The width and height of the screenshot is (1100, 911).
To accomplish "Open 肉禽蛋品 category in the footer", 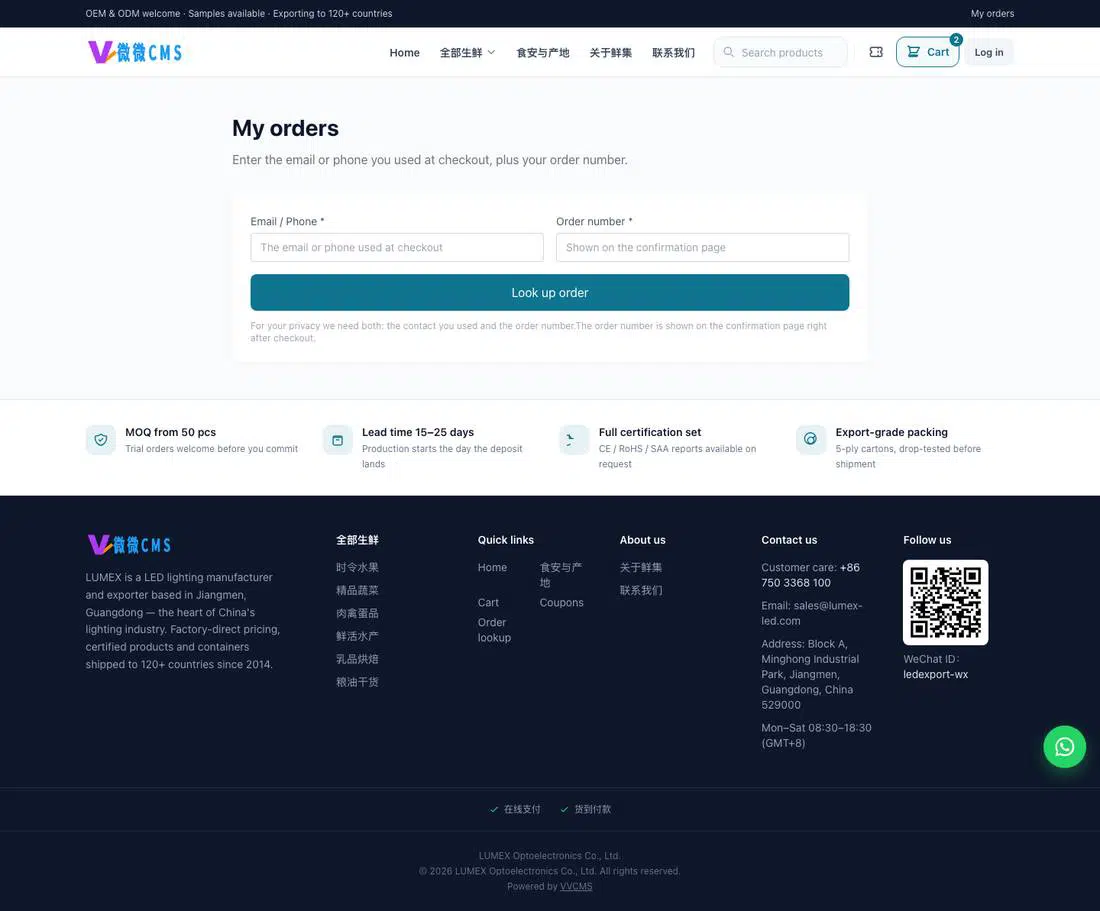I will pos(357,613).
